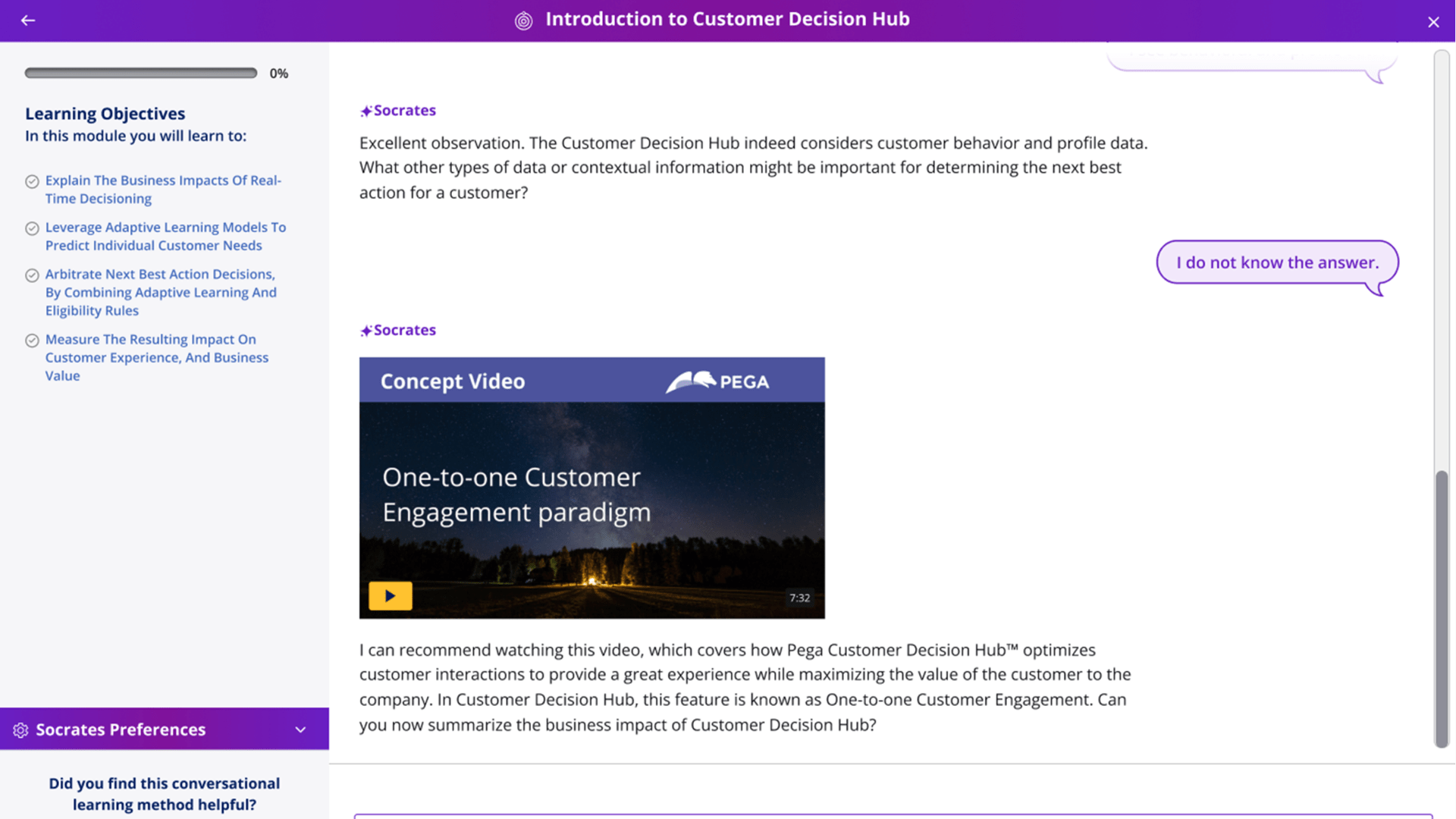
Task: Click the chat area vertical scrollbar
Action: click(x=1441, y=607)
